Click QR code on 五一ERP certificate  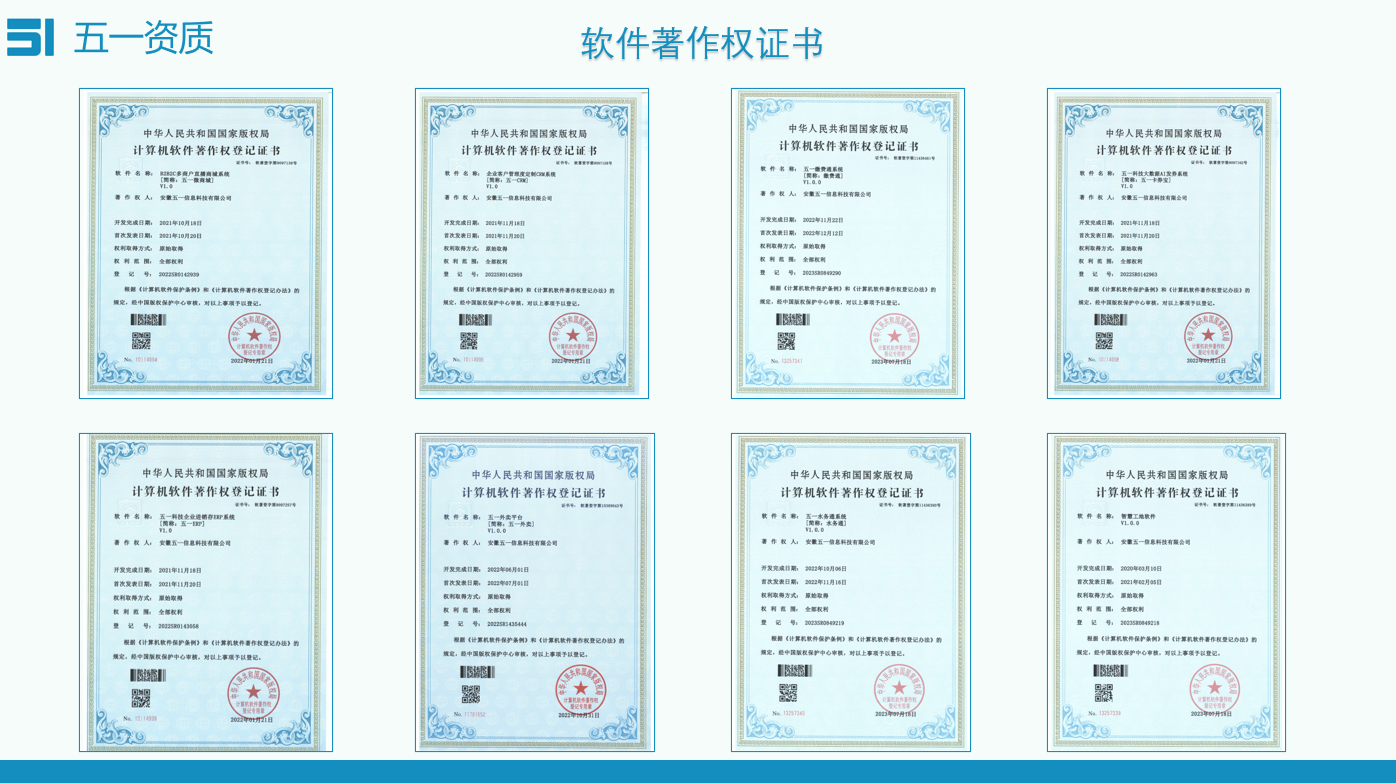pos(141,697)
